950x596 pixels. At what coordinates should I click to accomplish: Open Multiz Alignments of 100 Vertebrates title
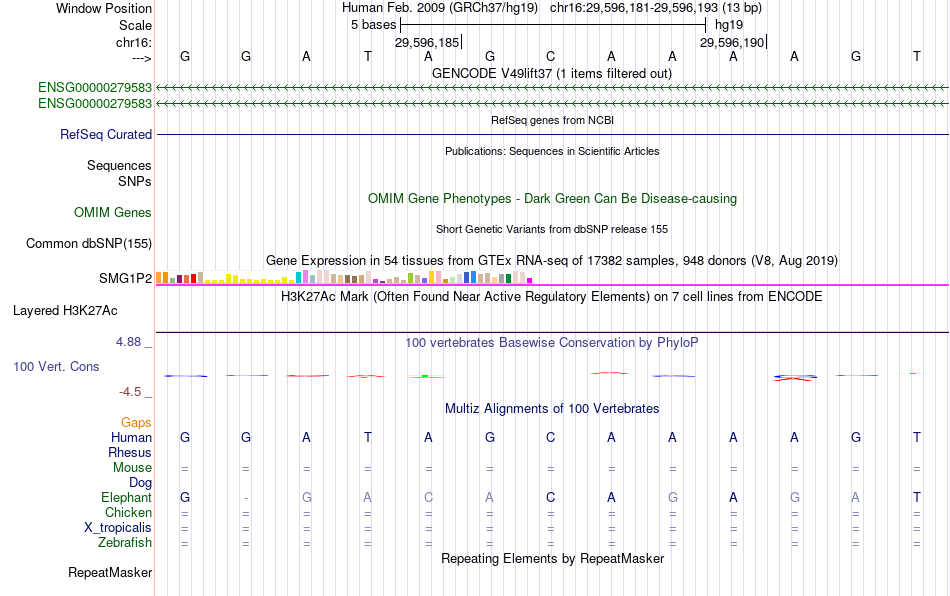click(552, 408)
